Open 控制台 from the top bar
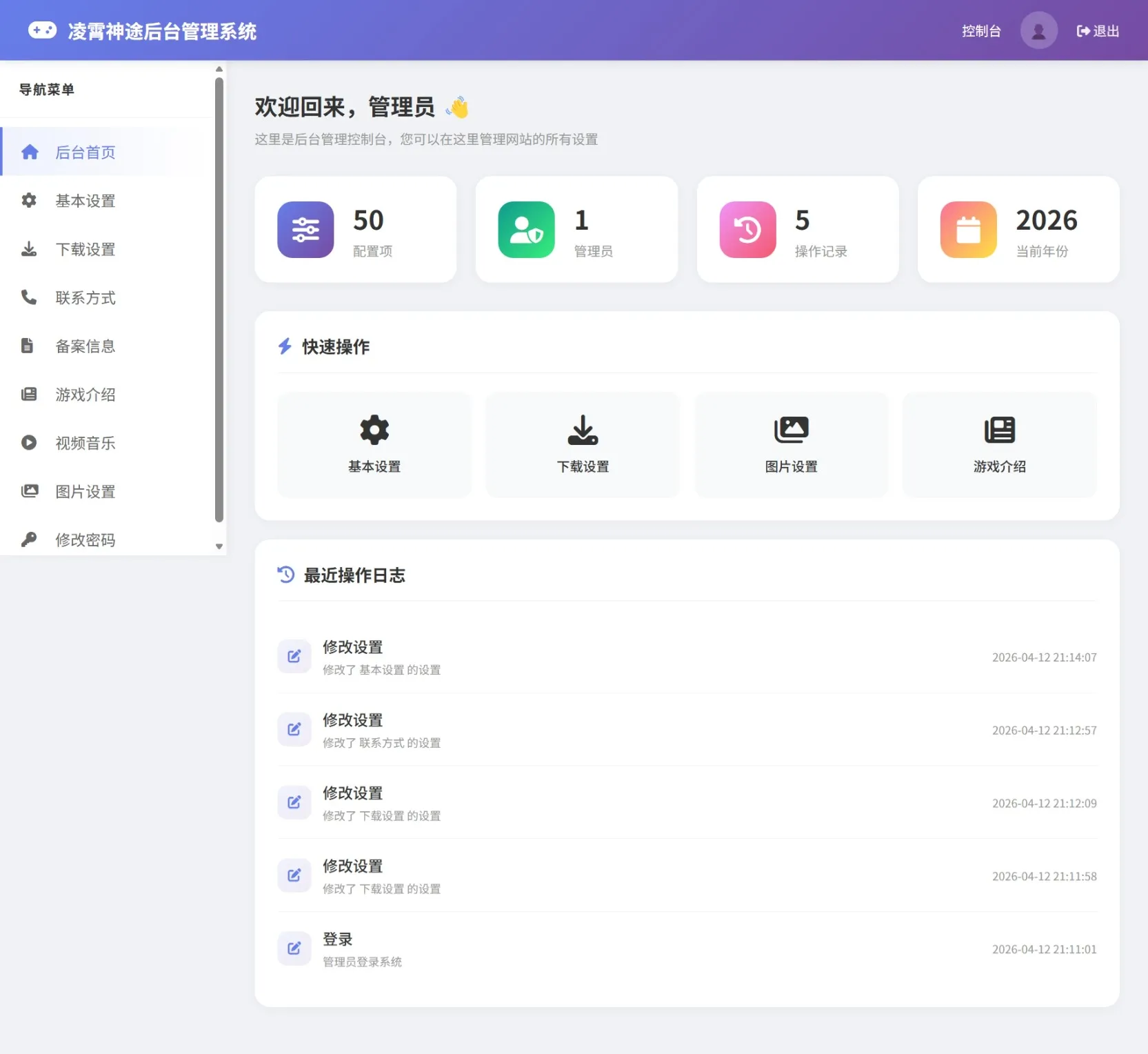This screenshot has height=1054, width=1148. pos(980,30)
